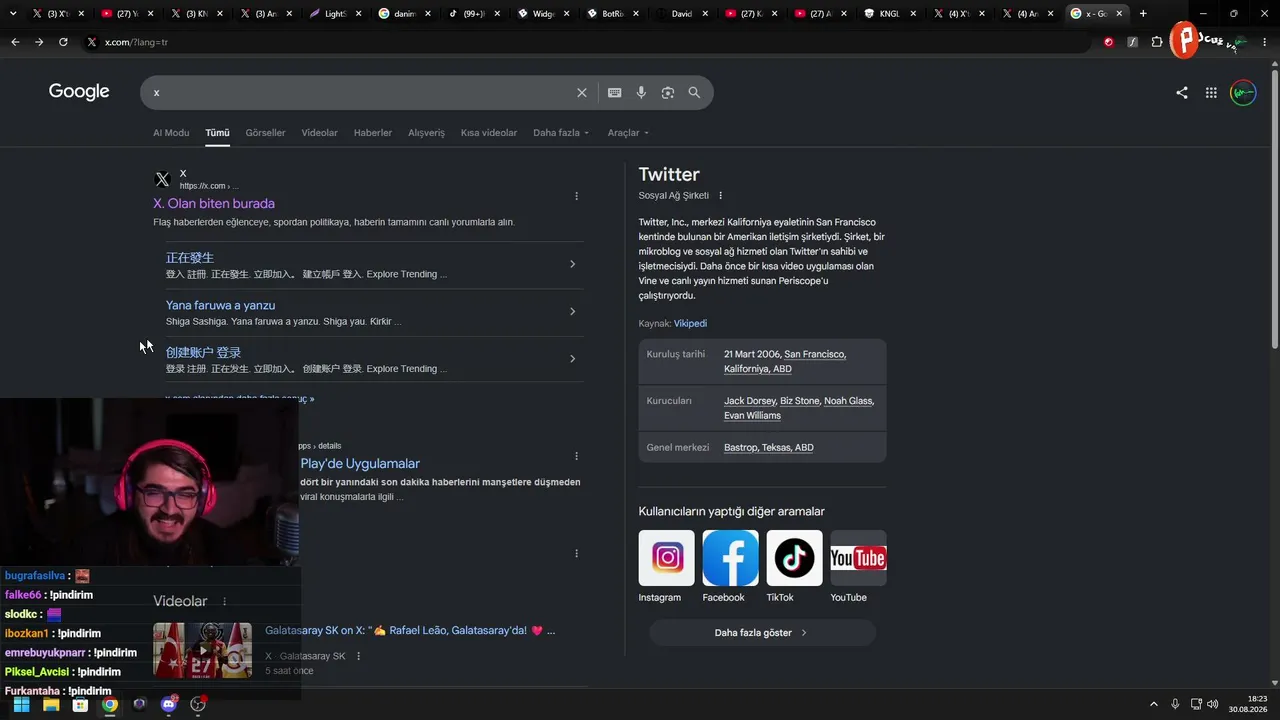The height and width of the screenshot is (720, 1280).
Task: Open File Explorer from the taskbar
Action: coord(51,704)
